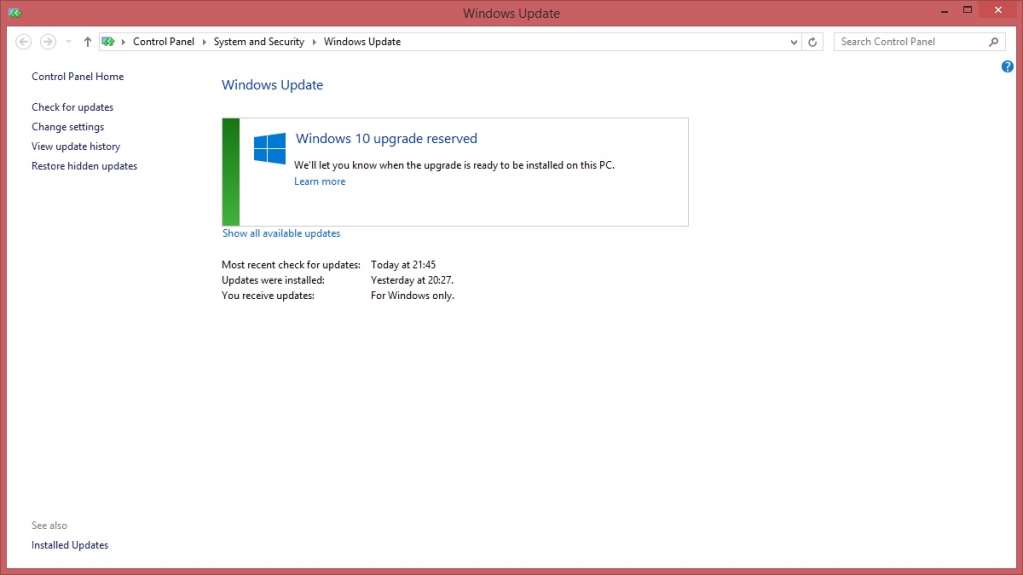Click Check for updates link
Screen dimensions: 1023x575
pyautogui.click(x=72, y=107)
